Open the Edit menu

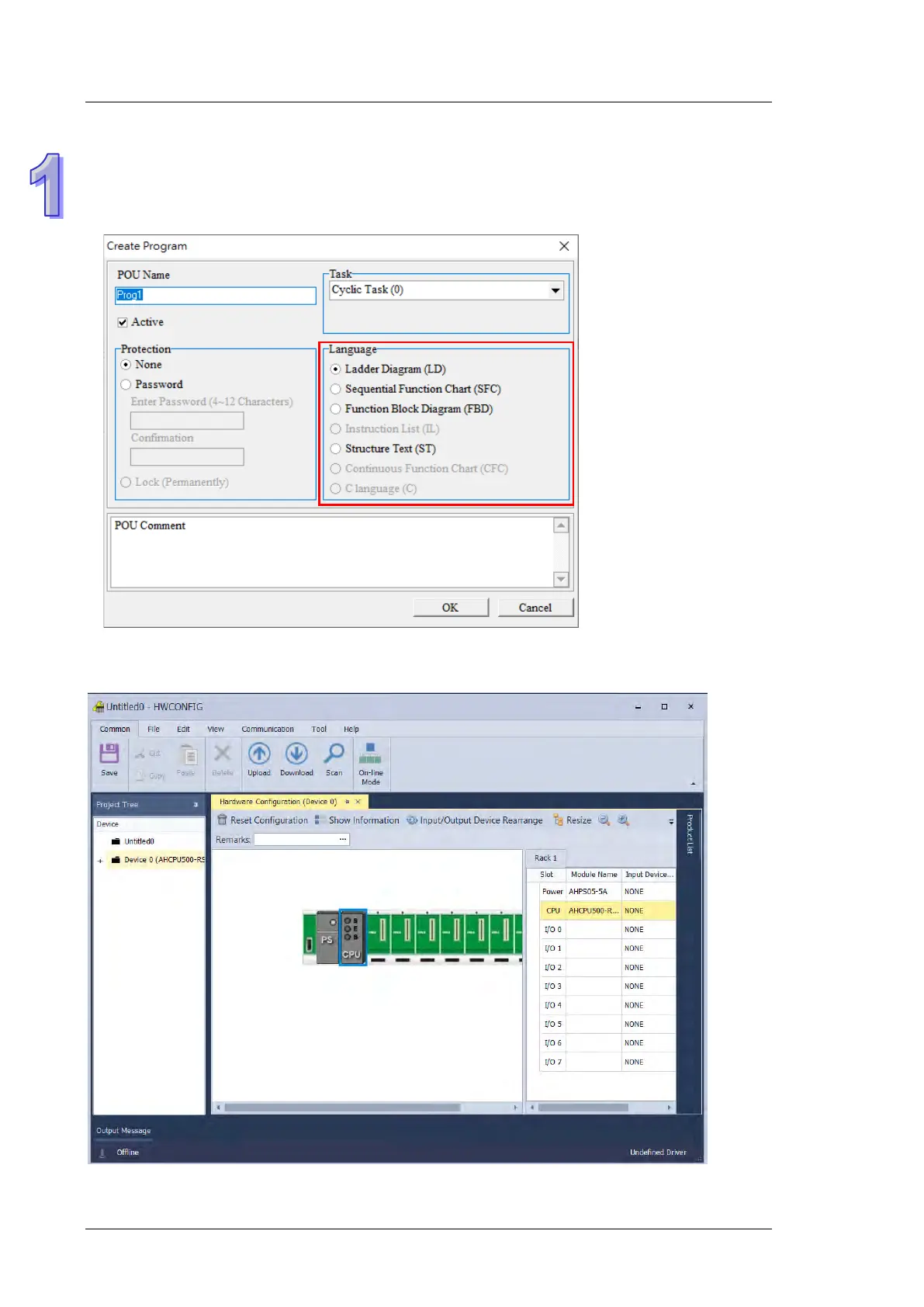[x=183, y=729]
